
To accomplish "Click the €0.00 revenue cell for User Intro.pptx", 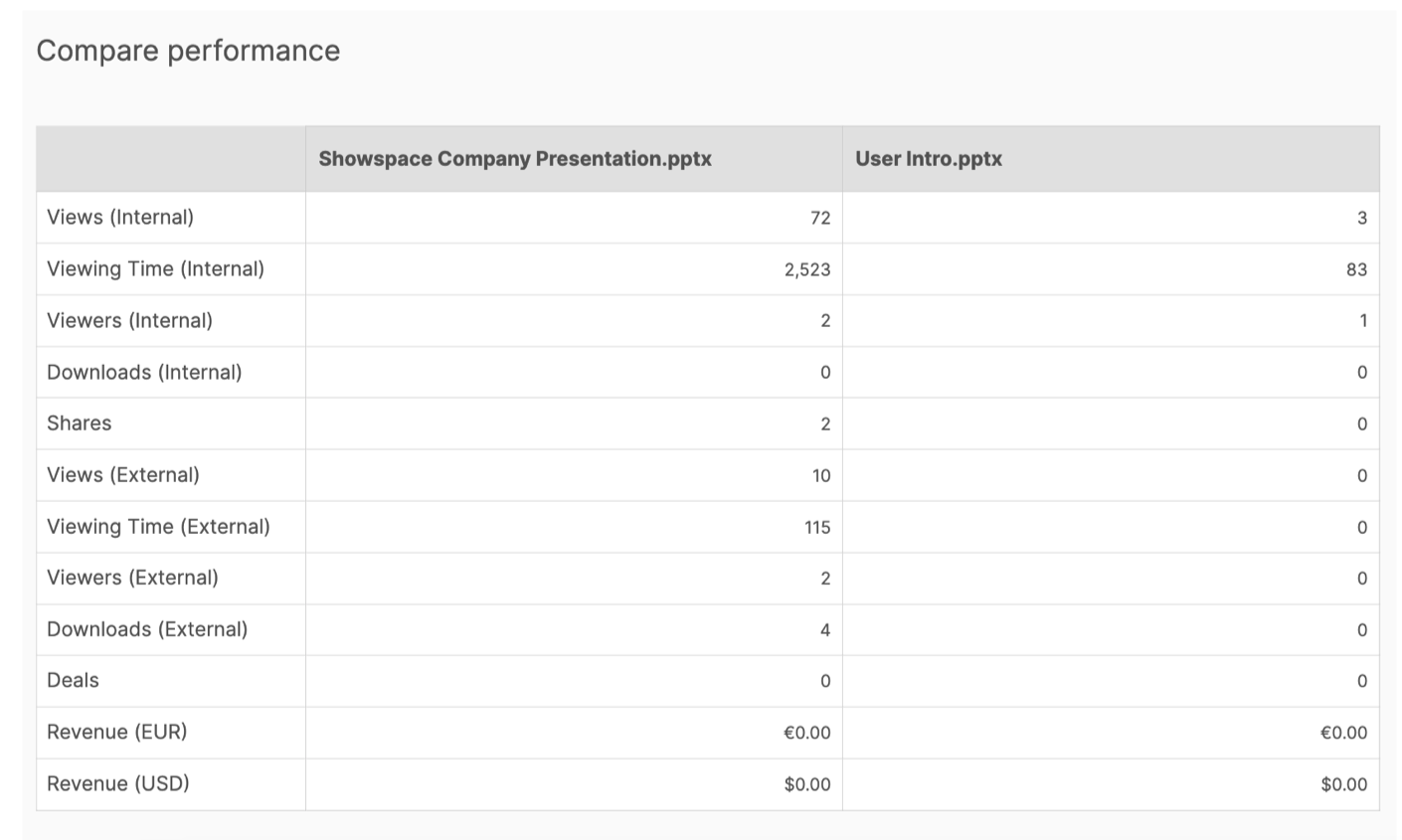I will 1344,732.
